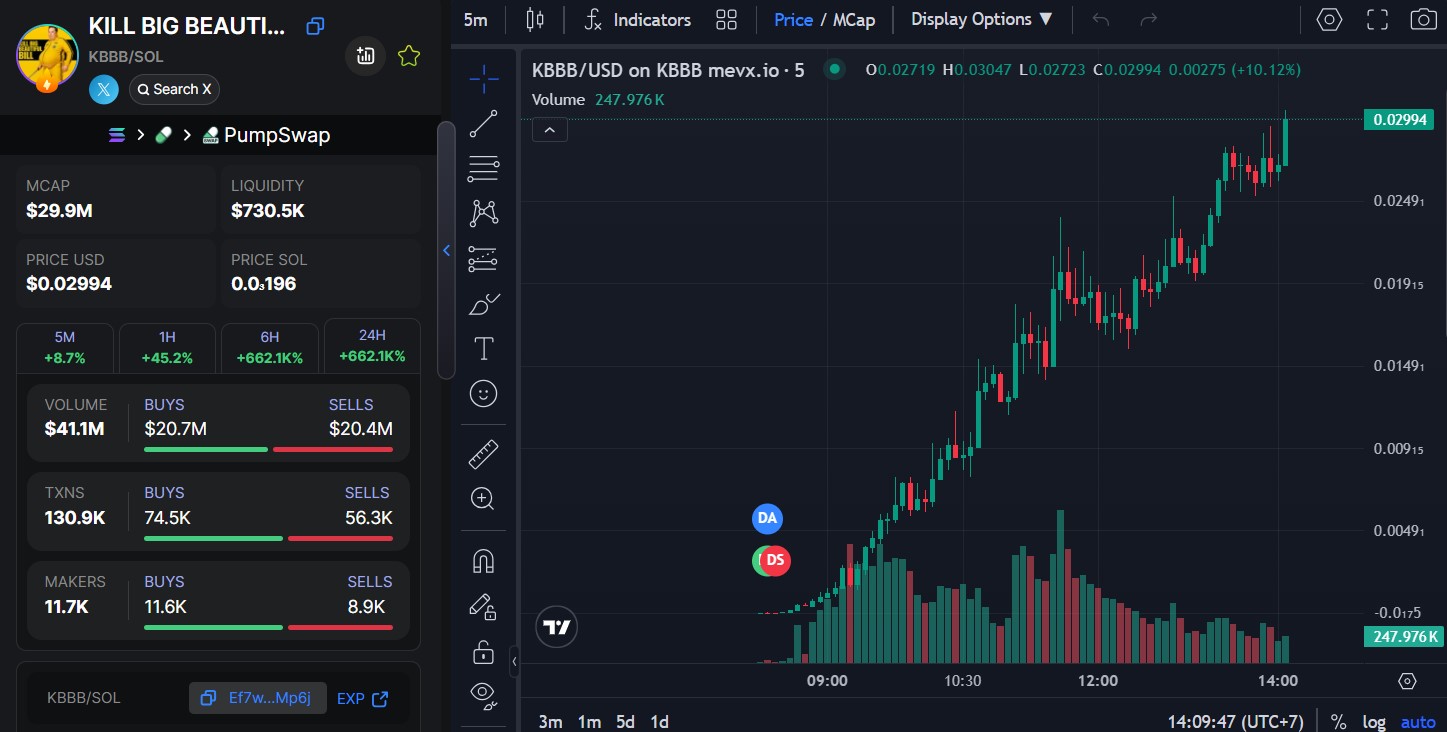Switch to the 1H stats tab
The image size is (1447, 732).
coord(167,347)
